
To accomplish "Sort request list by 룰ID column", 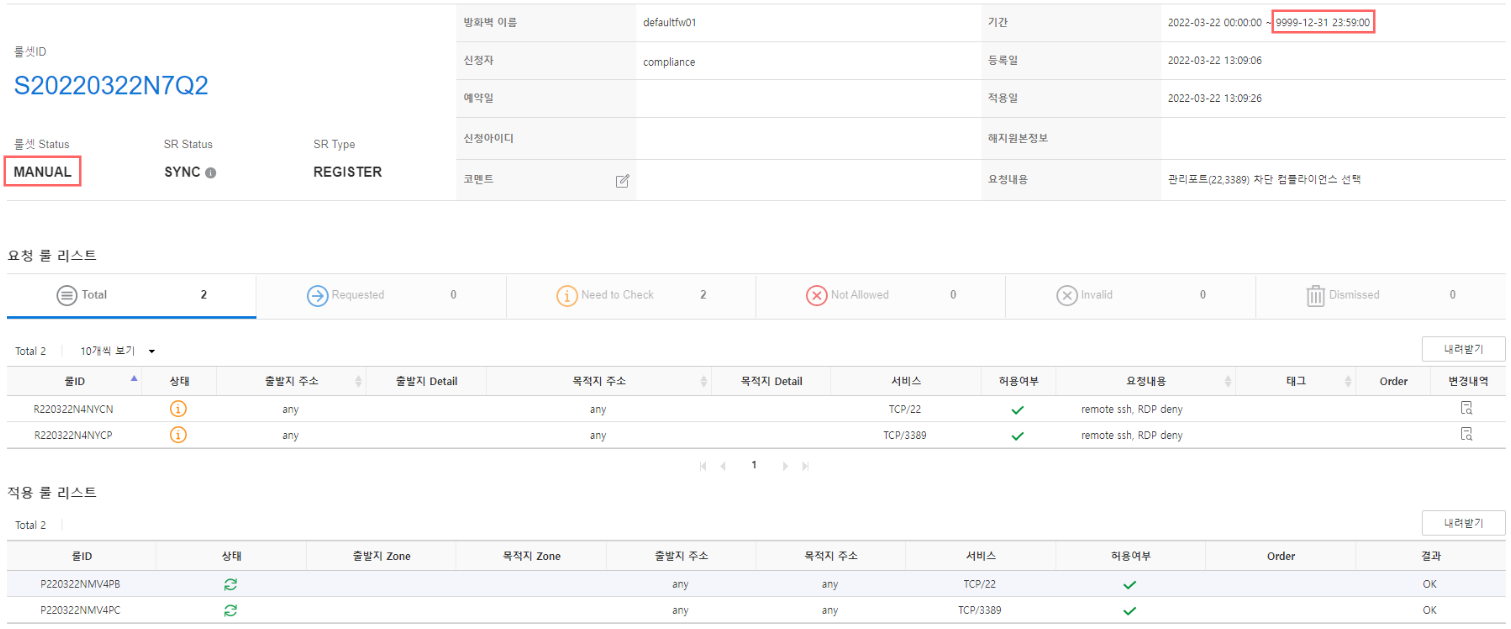I will (75, 381).
